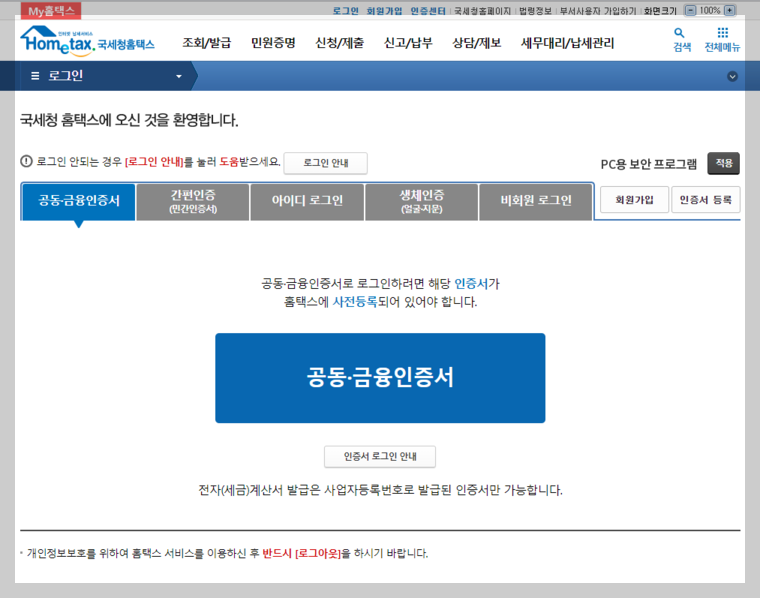Click the large blue 공동·금융인증서 button

pyautogui.click(x=380, y=378)
